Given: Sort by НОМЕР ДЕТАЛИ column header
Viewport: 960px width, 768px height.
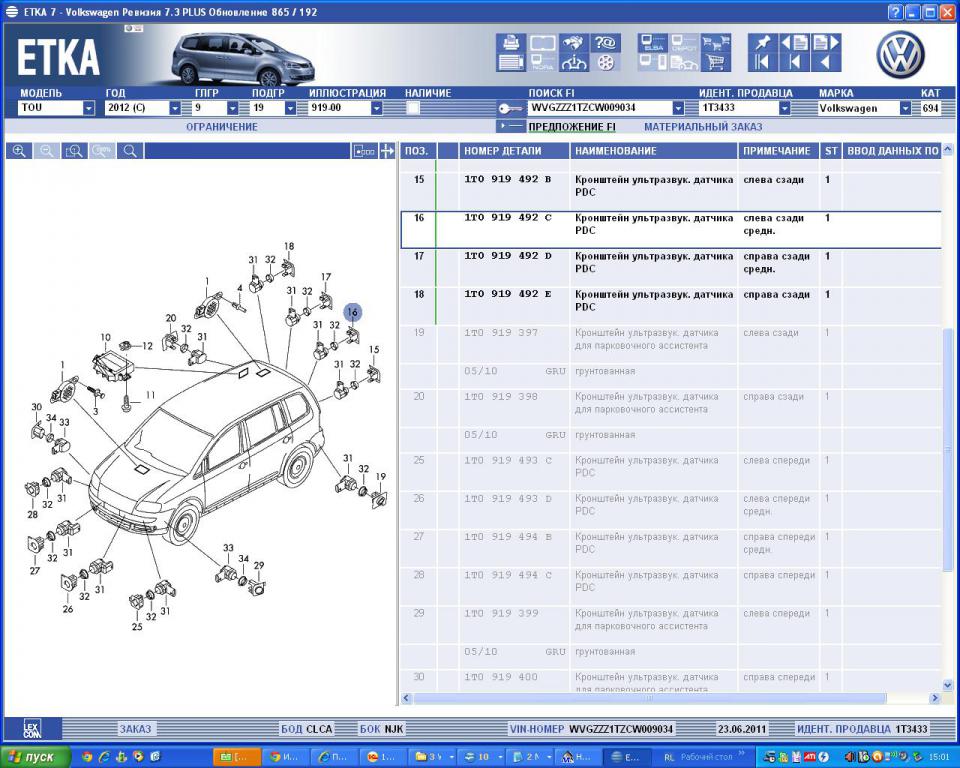Looking at the screenshot, I should (514, 151).
